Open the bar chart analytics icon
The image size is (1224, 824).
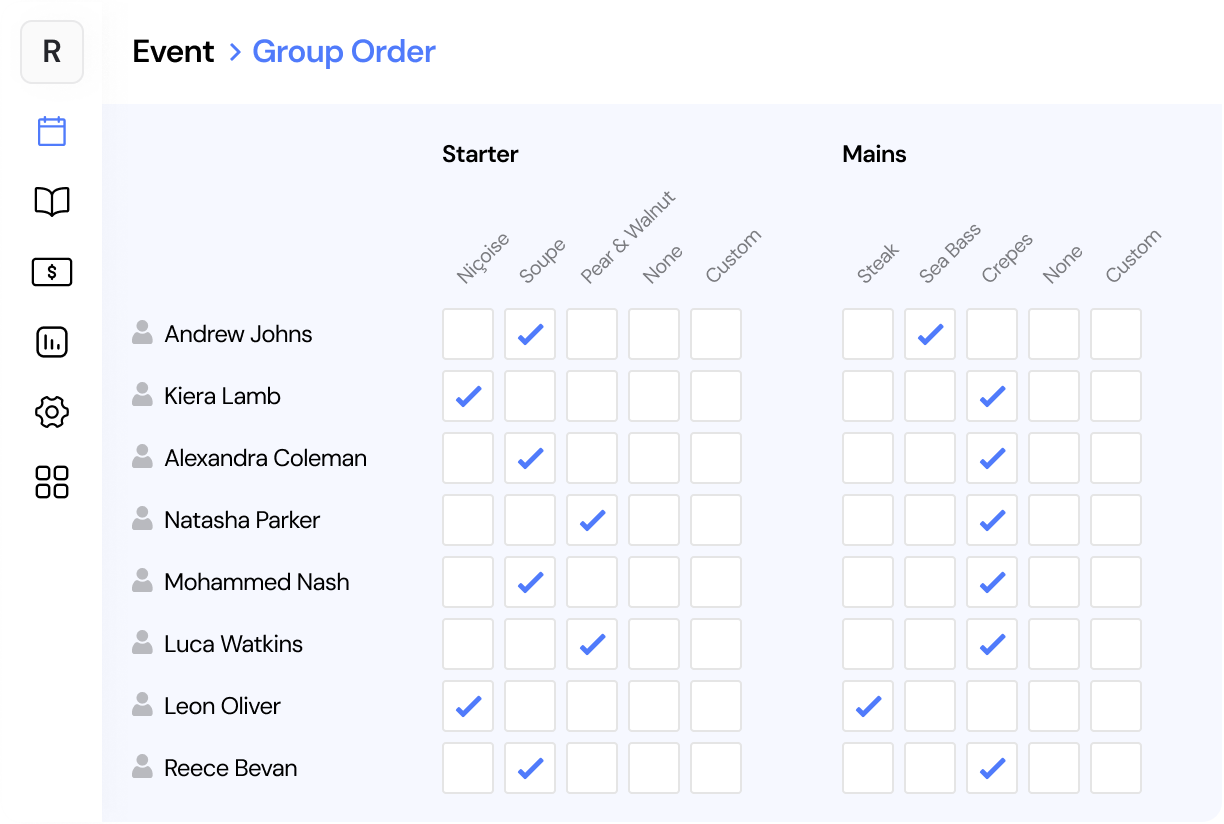pyautogui.click(x=51, y=341)
